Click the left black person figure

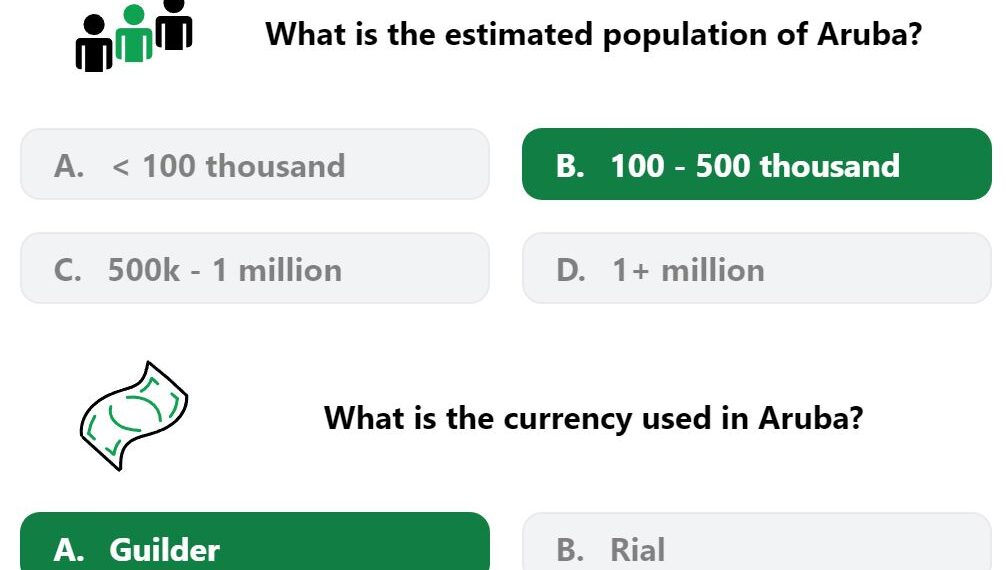point(94,44)
